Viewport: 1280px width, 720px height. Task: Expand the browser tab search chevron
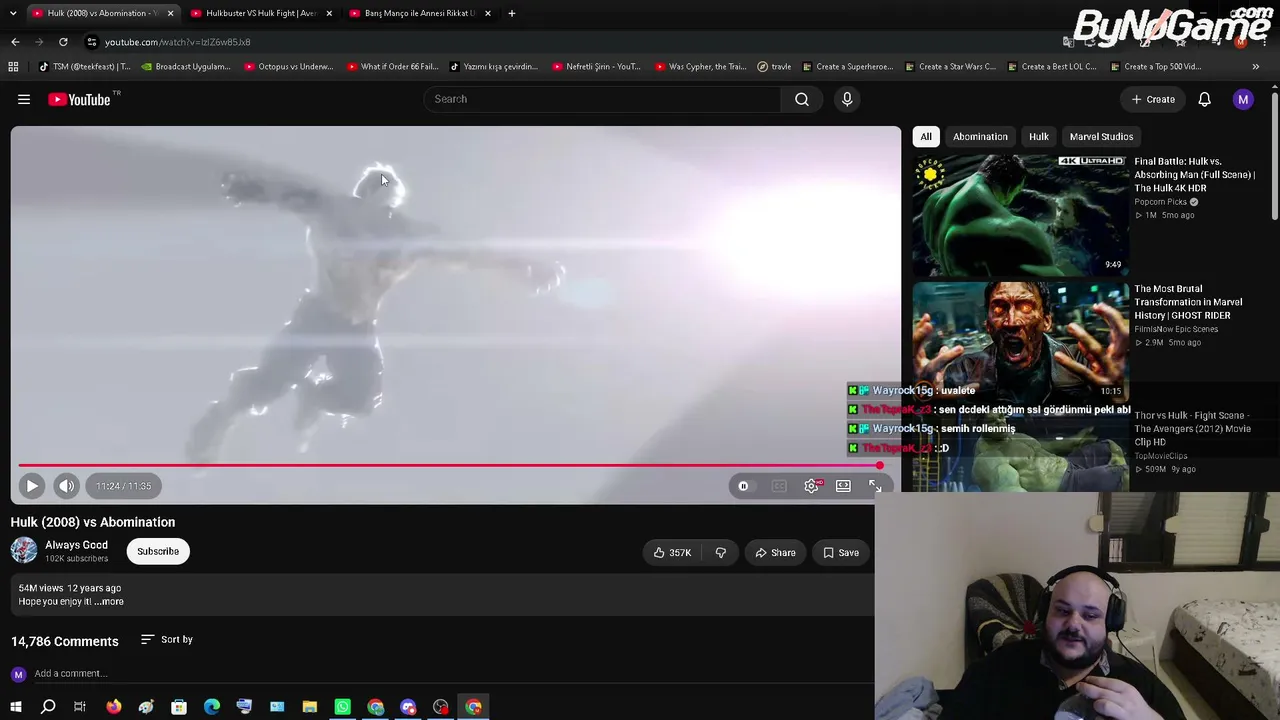(x=12, y=13)
